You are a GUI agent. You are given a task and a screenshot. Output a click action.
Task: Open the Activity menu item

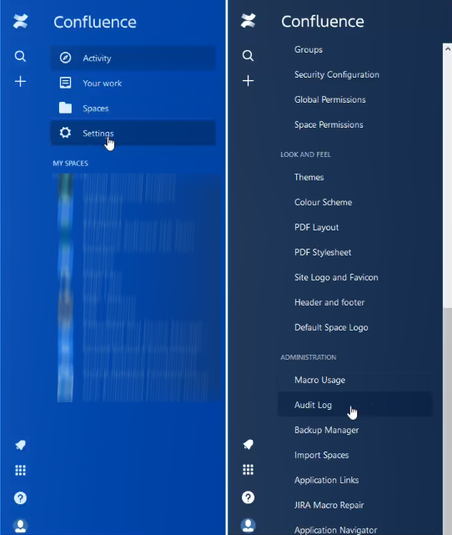coord(133,58)
